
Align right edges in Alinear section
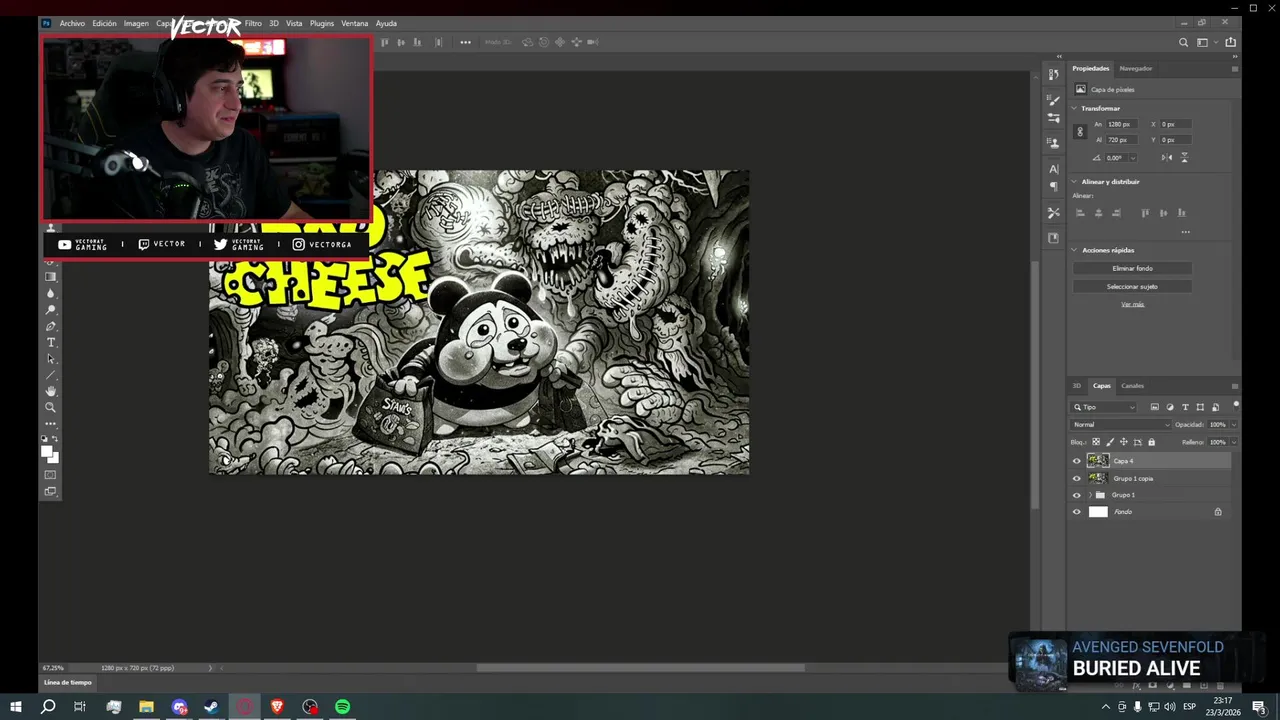coord(1116,213)
